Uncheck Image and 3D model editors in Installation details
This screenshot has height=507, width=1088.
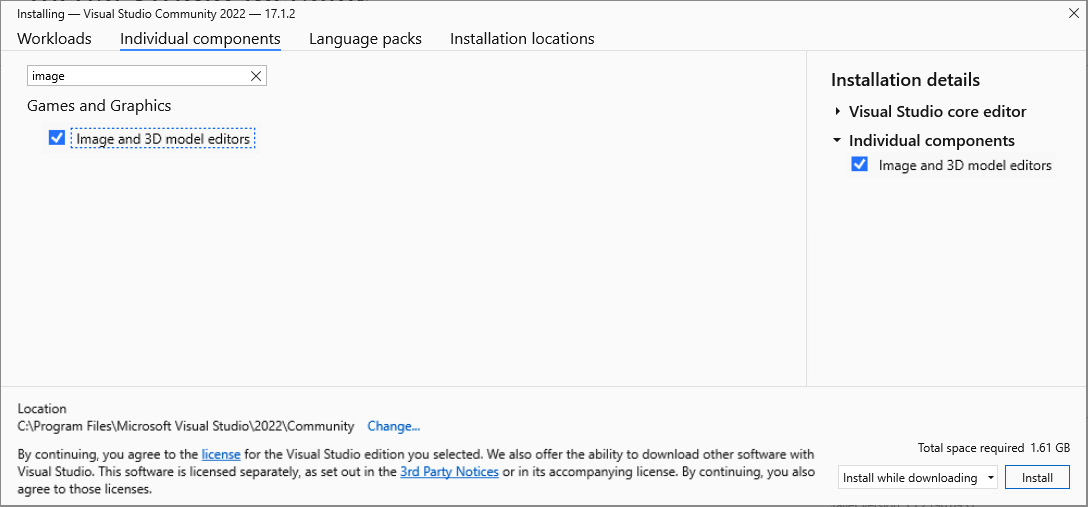[859, 164]
